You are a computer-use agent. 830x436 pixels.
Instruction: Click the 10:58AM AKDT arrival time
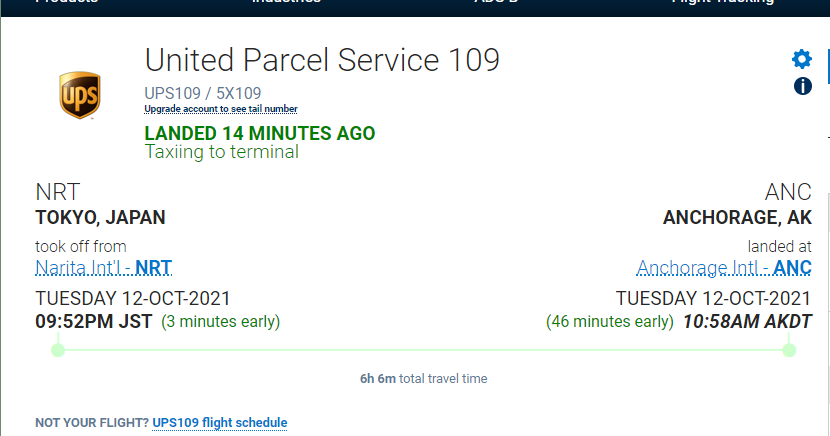(747, 321)
